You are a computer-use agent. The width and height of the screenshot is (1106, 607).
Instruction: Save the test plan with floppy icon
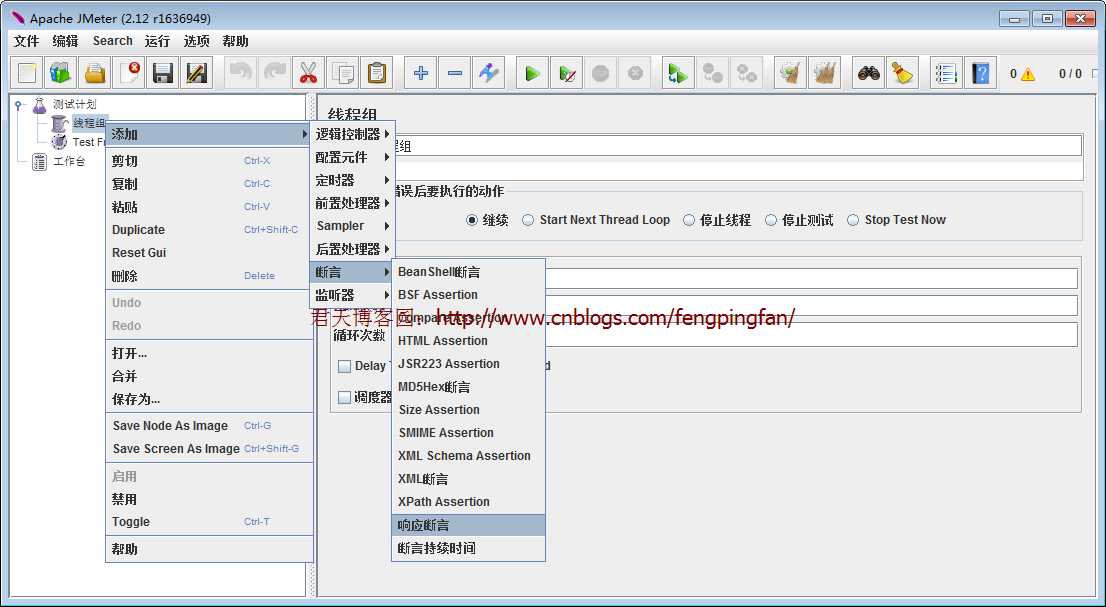coord(163,73)
